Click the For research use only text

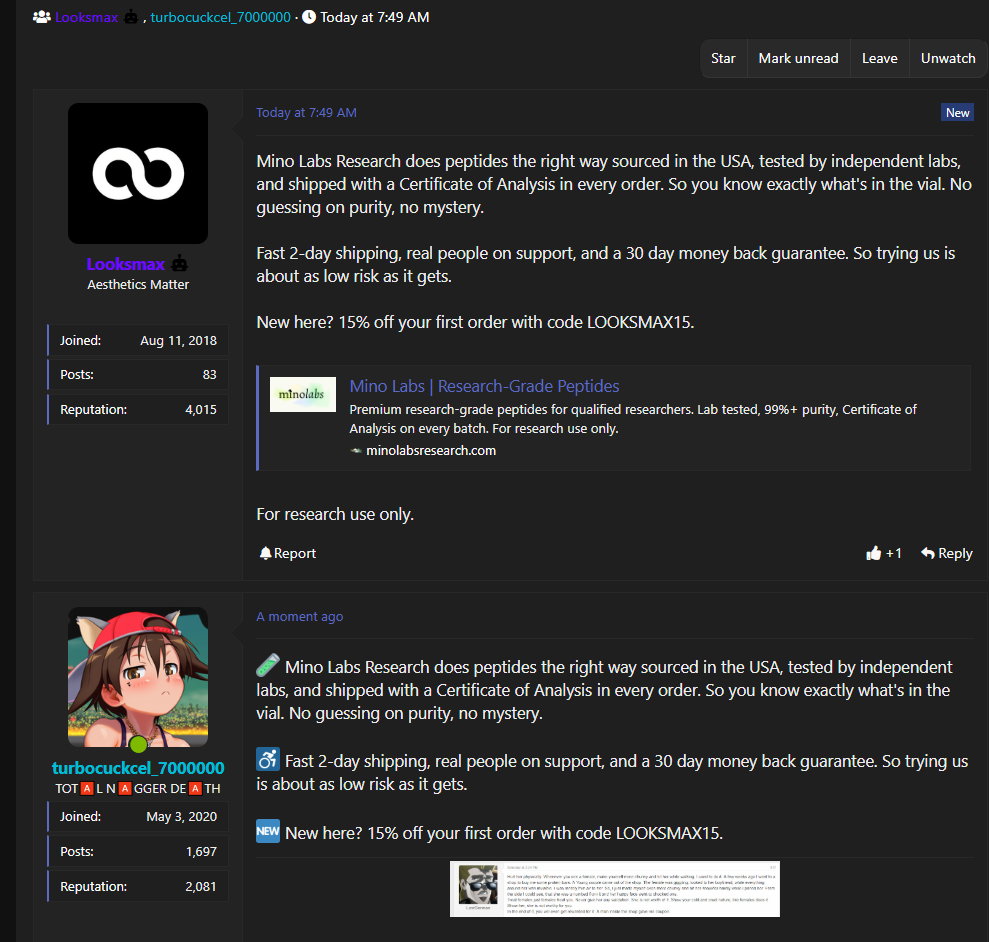tap(335, 514)
